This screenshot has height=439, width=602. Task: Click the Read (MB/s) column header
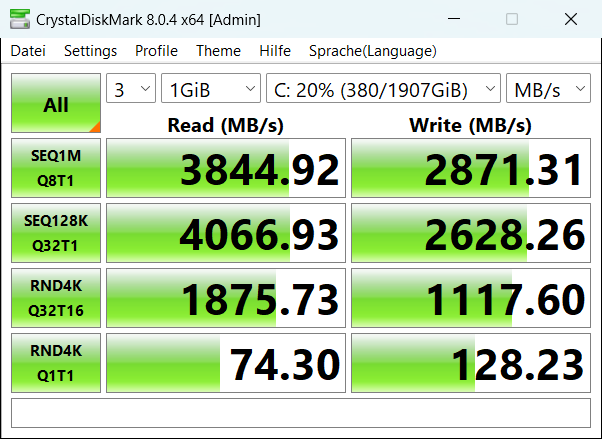(226, 125)
